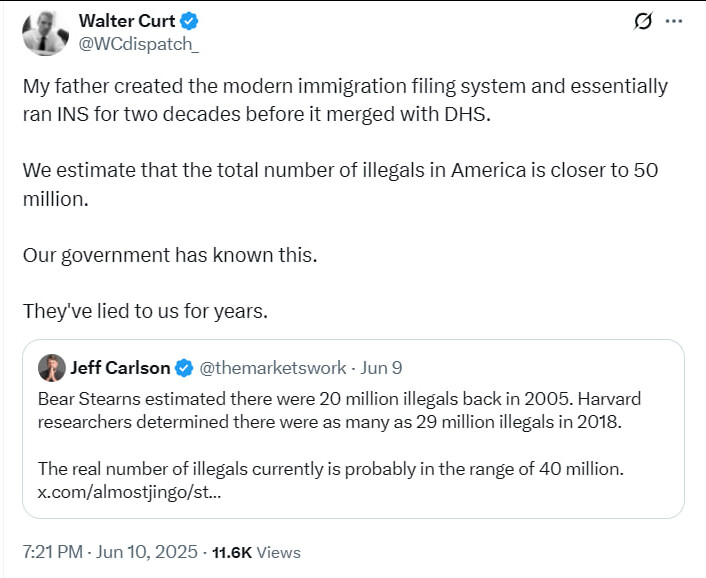Click the 7:21 PM Jun 10, 2025 timestamp

pos(110,552)
